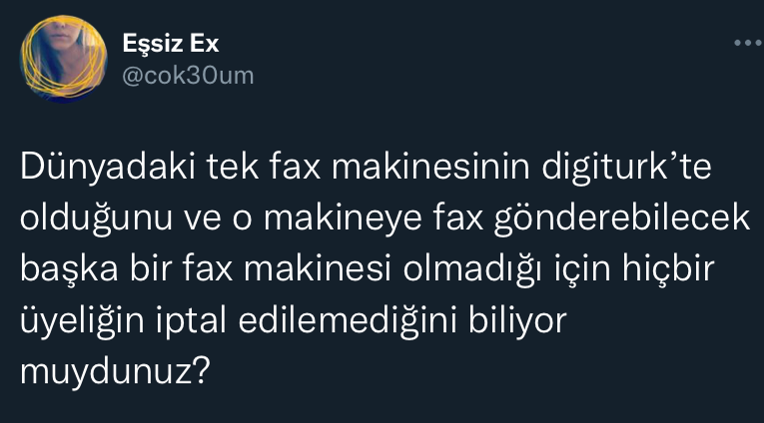Click the word "digiturk'te" in the tweet
Image resolution: width=764 pixels, height=423 pixels.
626,168
